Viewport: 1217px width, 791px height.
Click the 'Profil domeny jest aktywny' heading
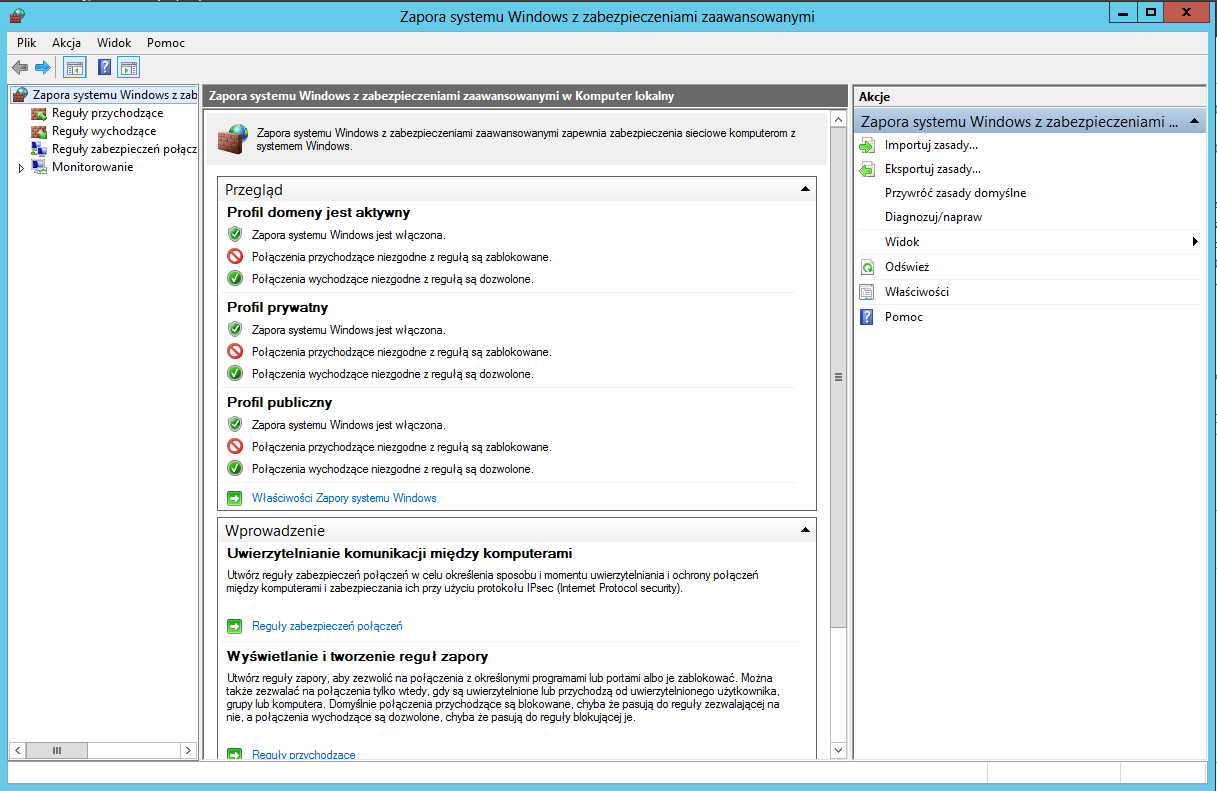point(318,212)
